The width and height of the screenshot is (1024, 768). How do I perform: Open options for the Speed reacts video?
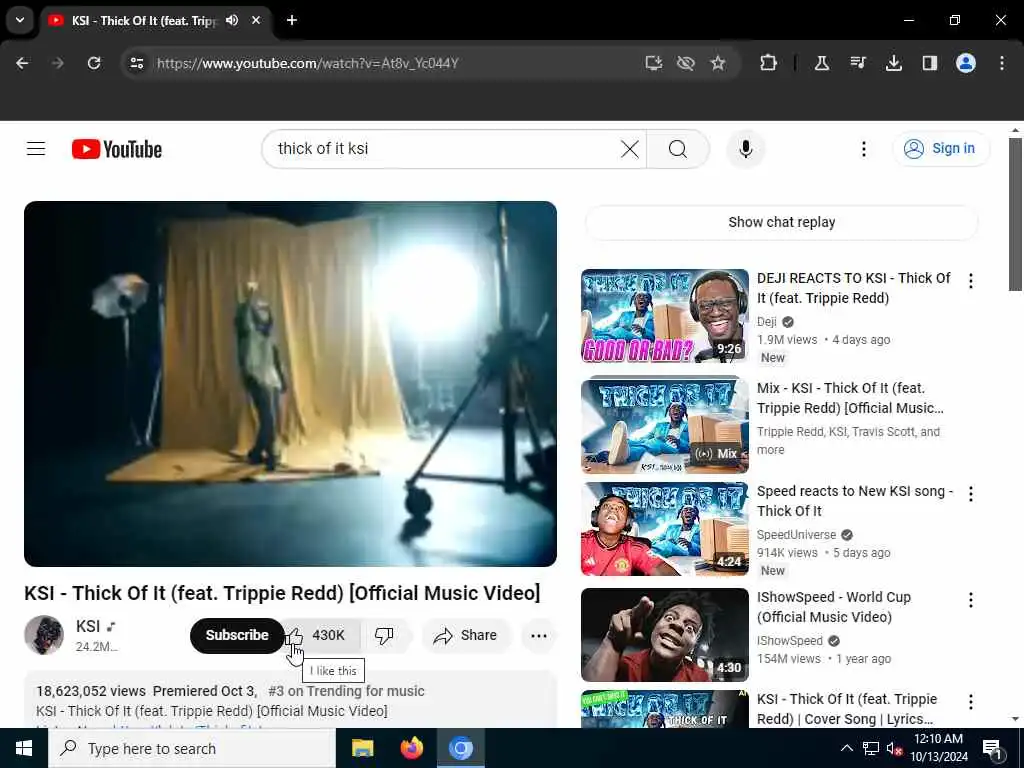point(970,494)
